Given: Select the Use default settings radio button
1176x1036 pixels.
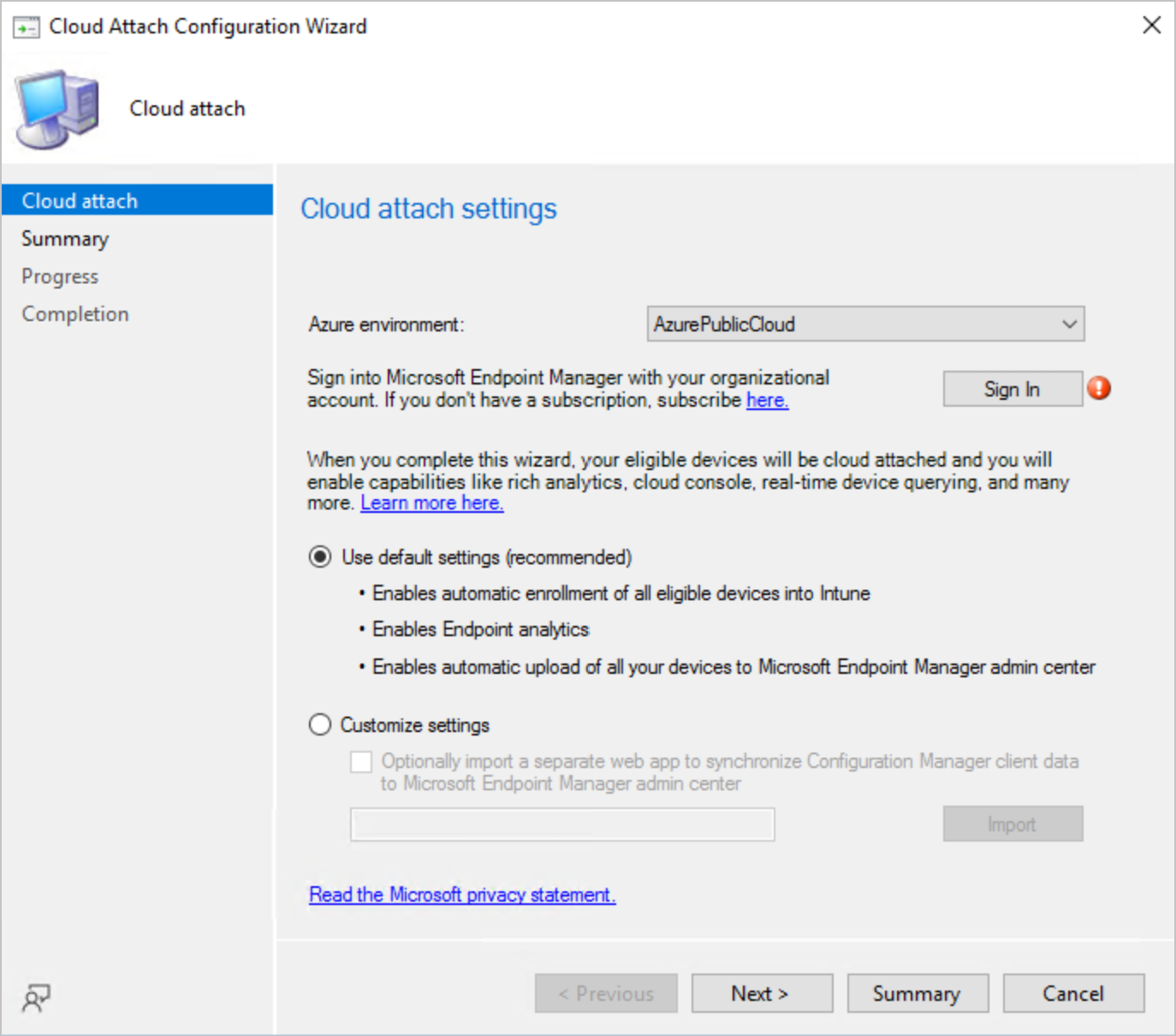Looking at the screenshot, I should coord(319,557).
